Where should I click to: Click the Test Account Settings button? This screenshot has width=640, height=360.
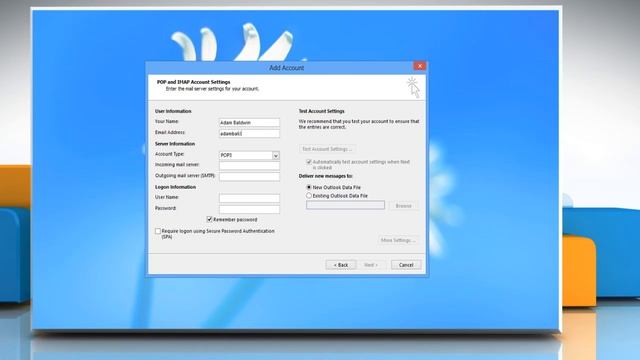327,149
